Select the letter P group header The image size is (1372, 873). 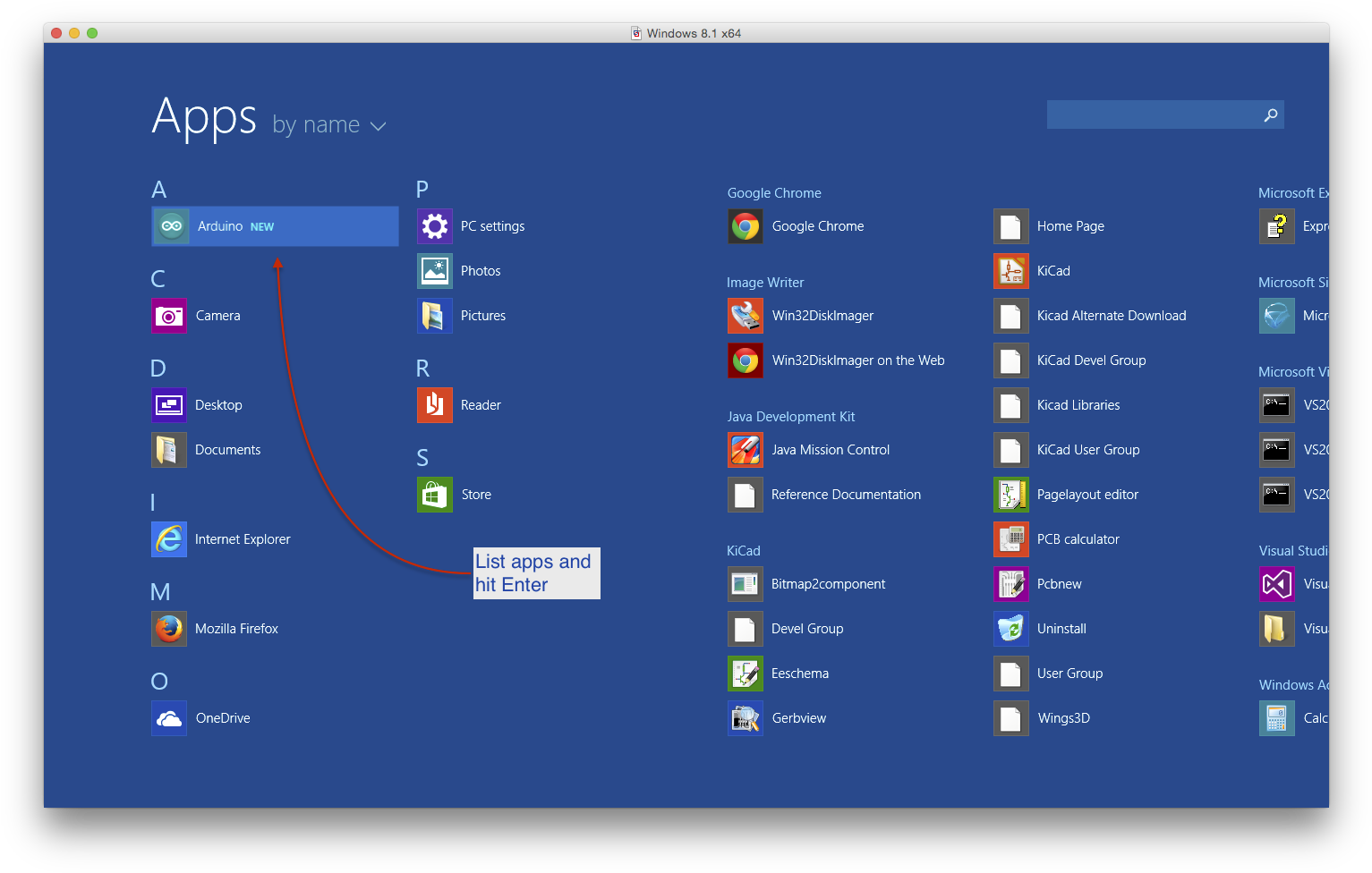coord(422,190)
